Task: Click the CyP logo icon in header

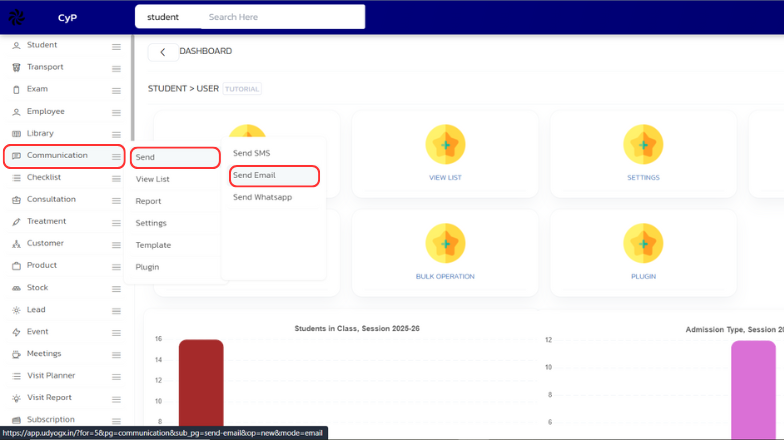Action: click(18, 18)
